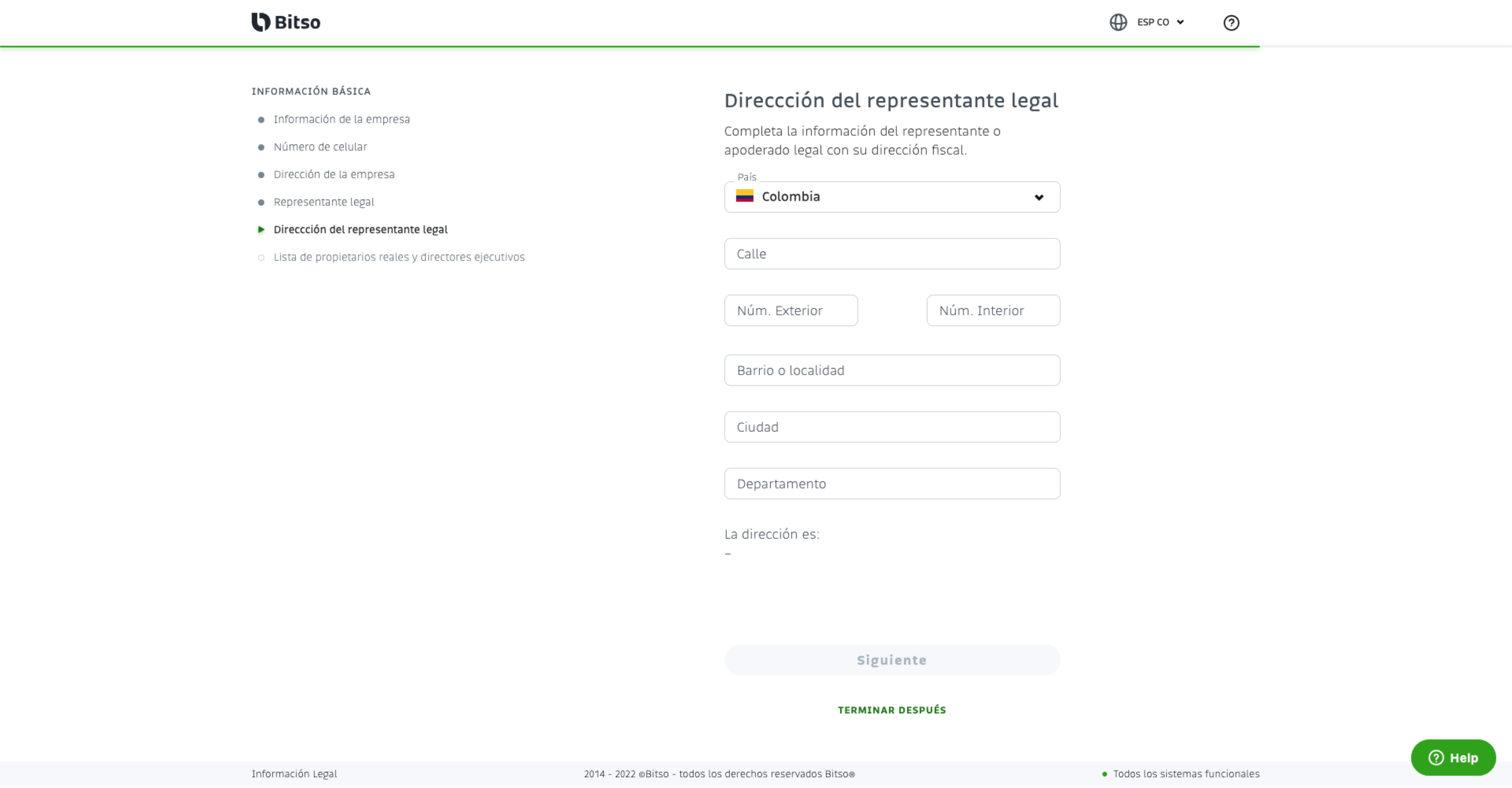Focus the Calle input field
The width and height of the screenshot is (1512, 788).
892,254
